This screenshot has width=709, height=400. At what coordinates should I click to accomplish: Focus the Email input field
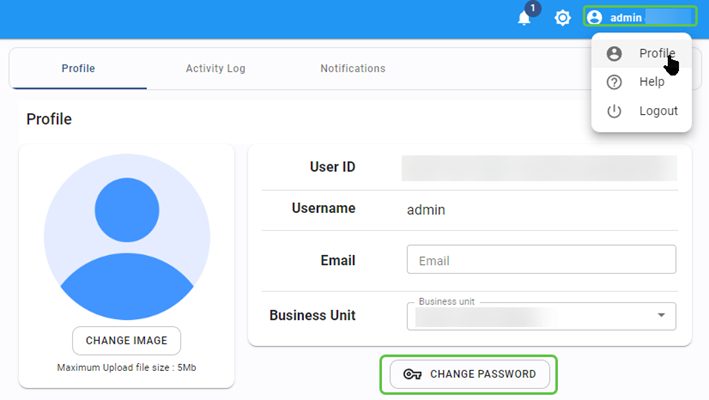[x=541, y=260]
